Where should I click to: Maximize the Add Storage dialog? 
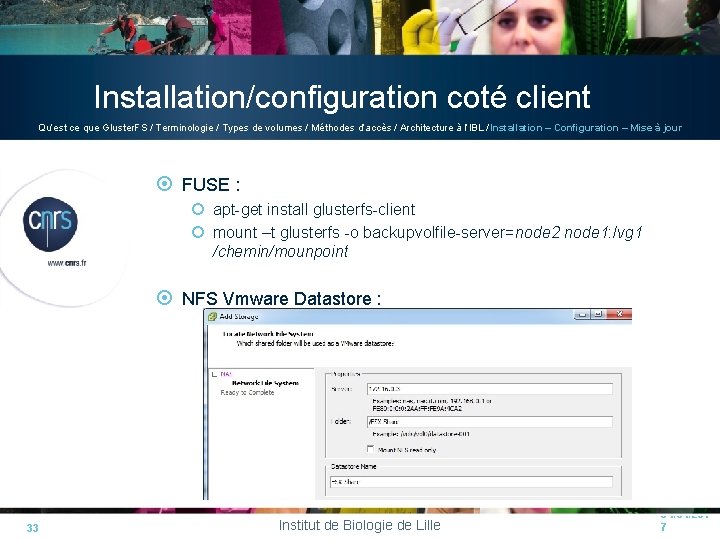point(598,315)
